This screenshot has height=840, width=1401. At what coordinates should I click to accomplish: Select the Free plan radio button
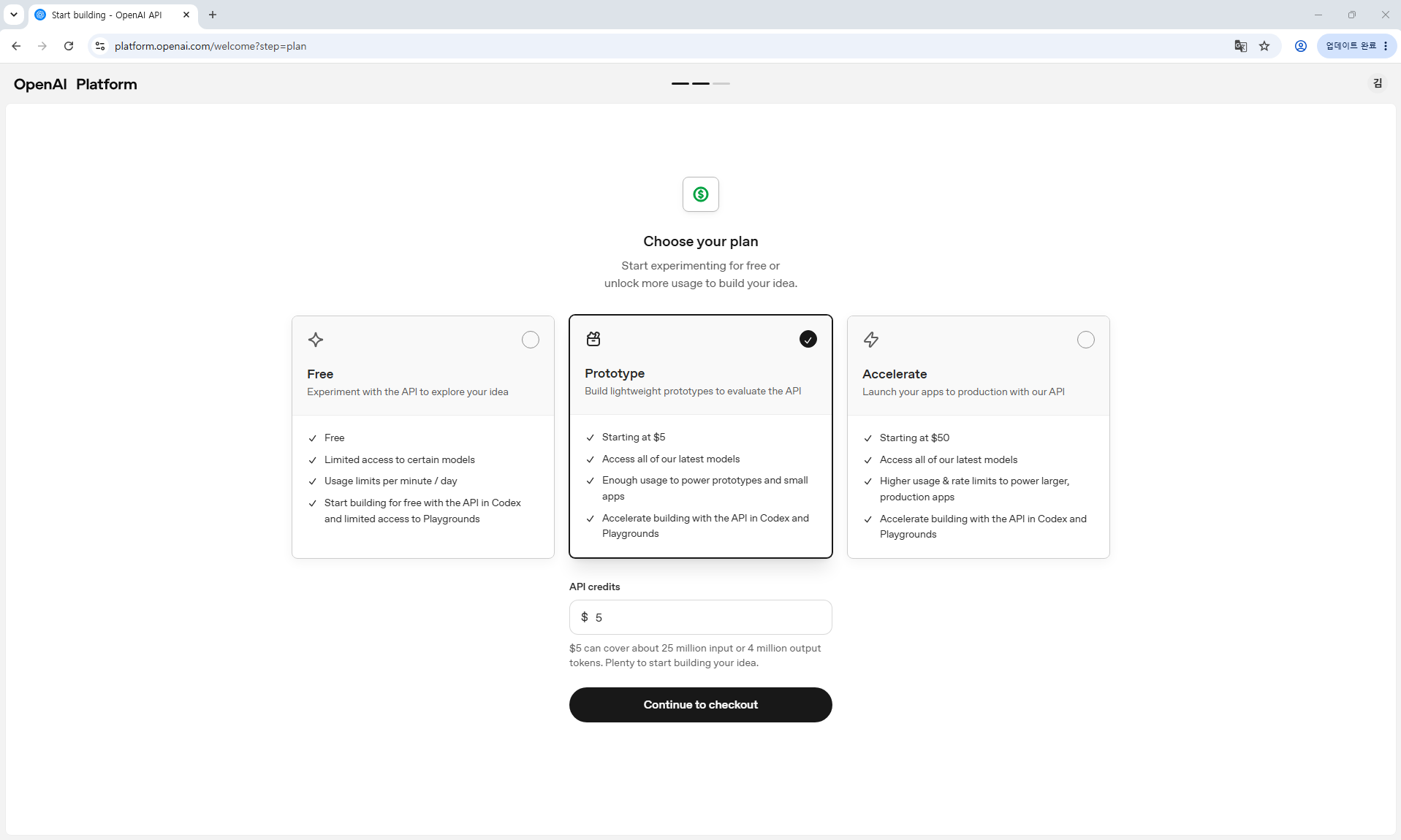pyautogui.click(x=531, y=340)
